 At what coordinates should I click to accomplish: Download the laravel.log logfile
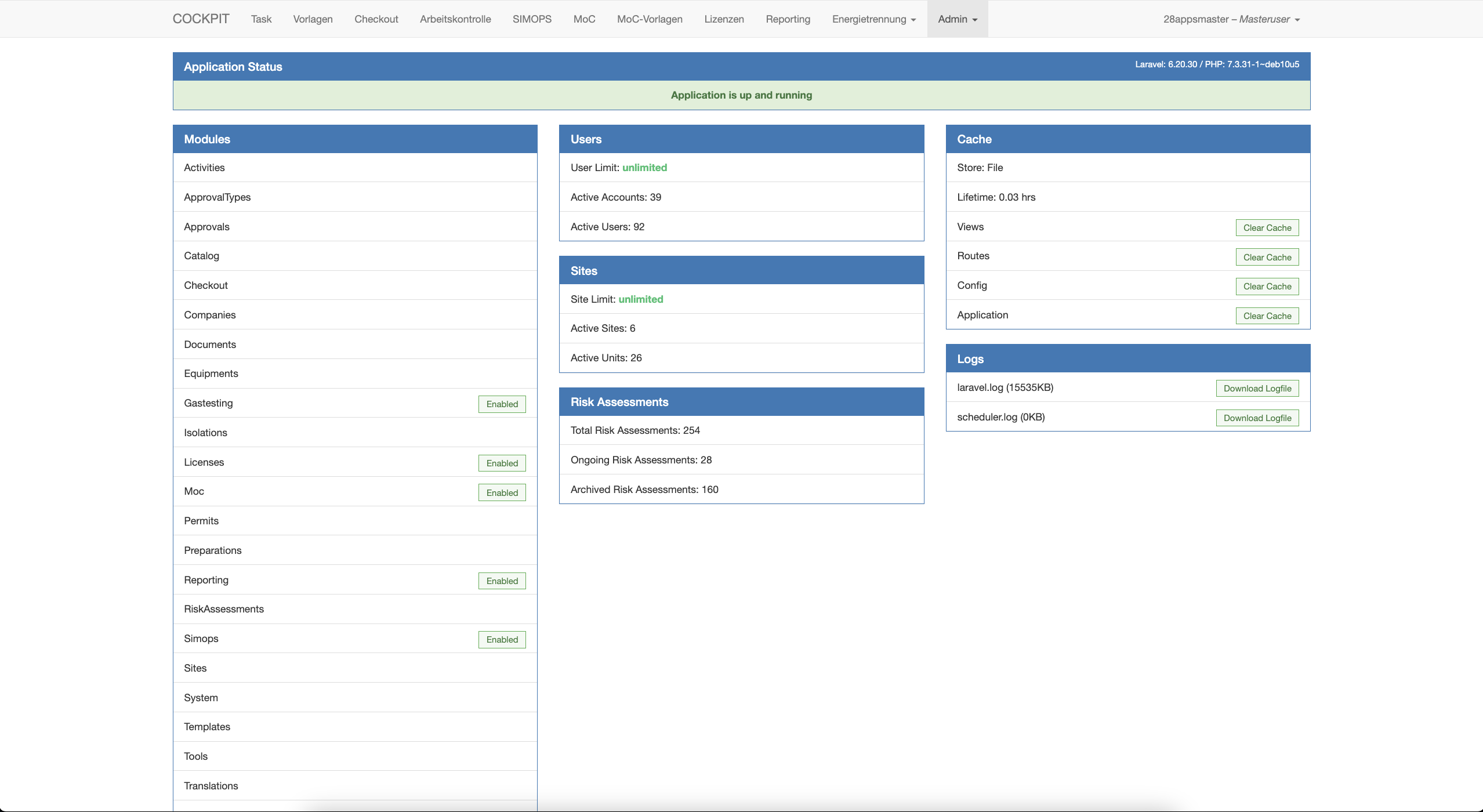click(1257, 389)
